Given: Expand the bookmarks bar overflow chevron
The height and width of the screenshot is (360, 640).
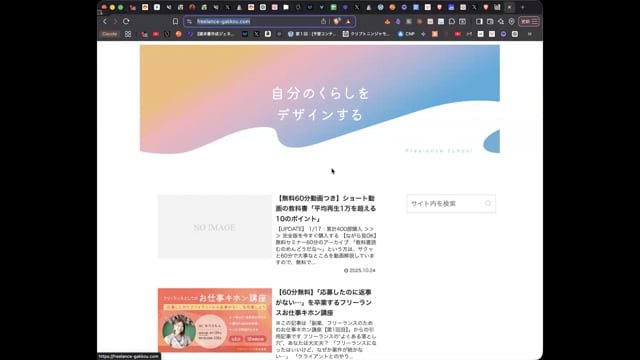Looking at the screenshot, I should point(530,34).
